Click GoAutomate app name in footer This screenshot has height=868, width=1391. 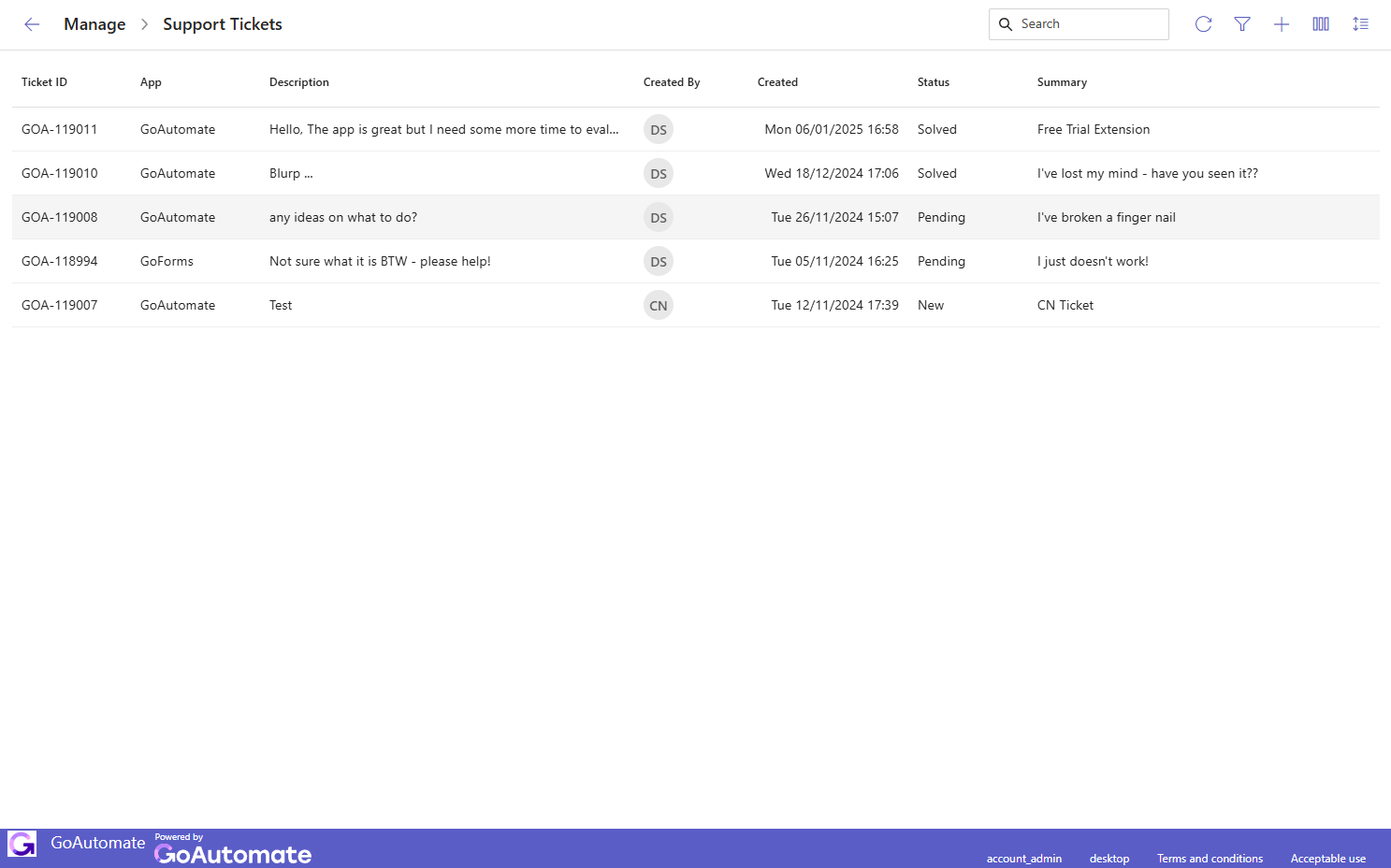[98, 843]
